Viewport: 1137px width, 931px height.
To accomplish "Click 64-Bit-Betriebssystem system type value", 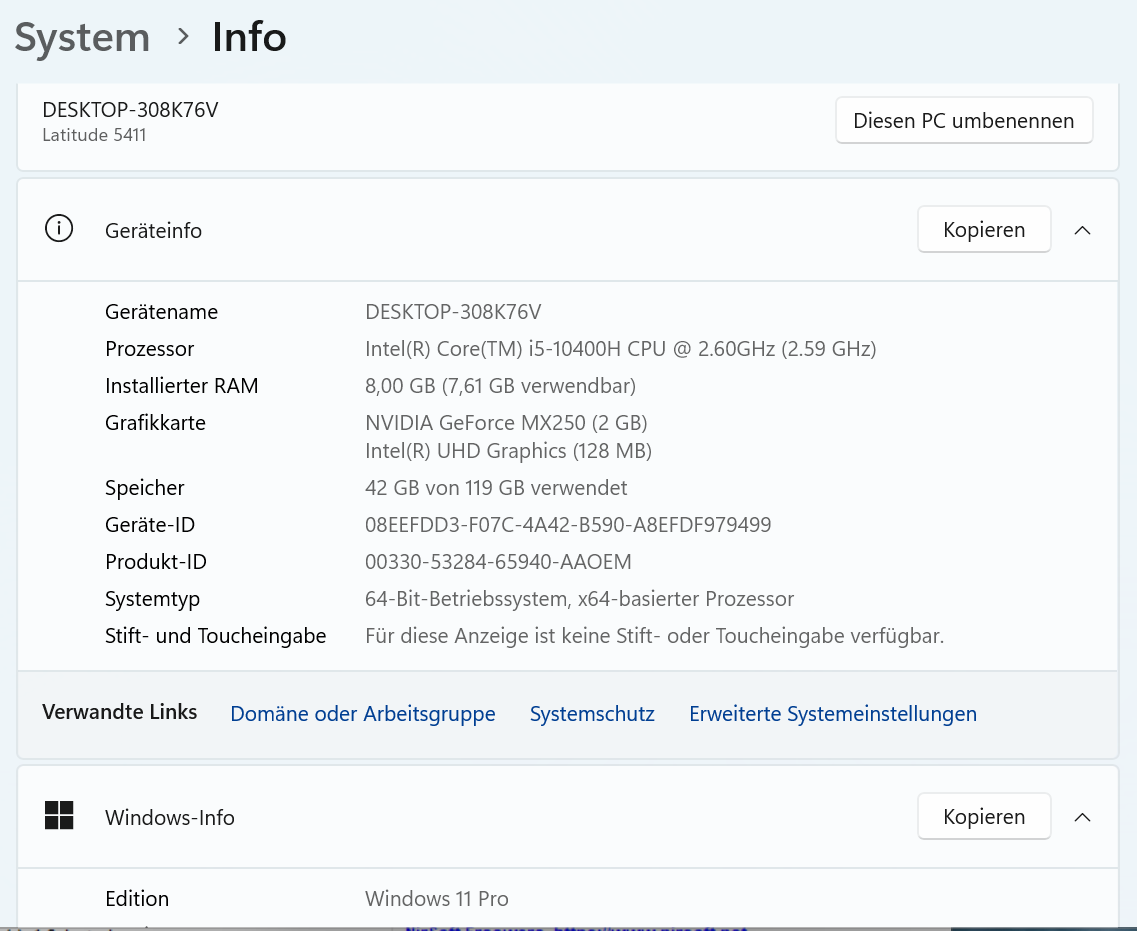I will point(579,599).
